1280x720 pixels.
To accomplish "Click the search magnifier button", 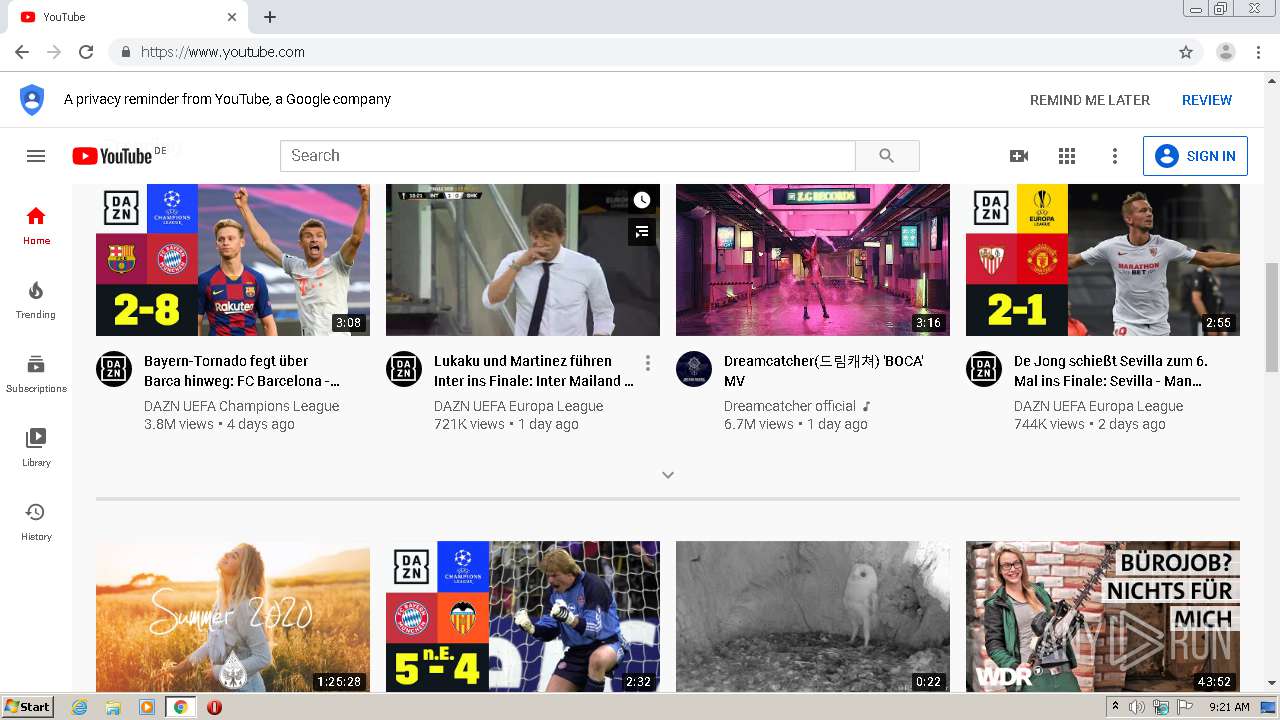I will (x=887, y=156).
